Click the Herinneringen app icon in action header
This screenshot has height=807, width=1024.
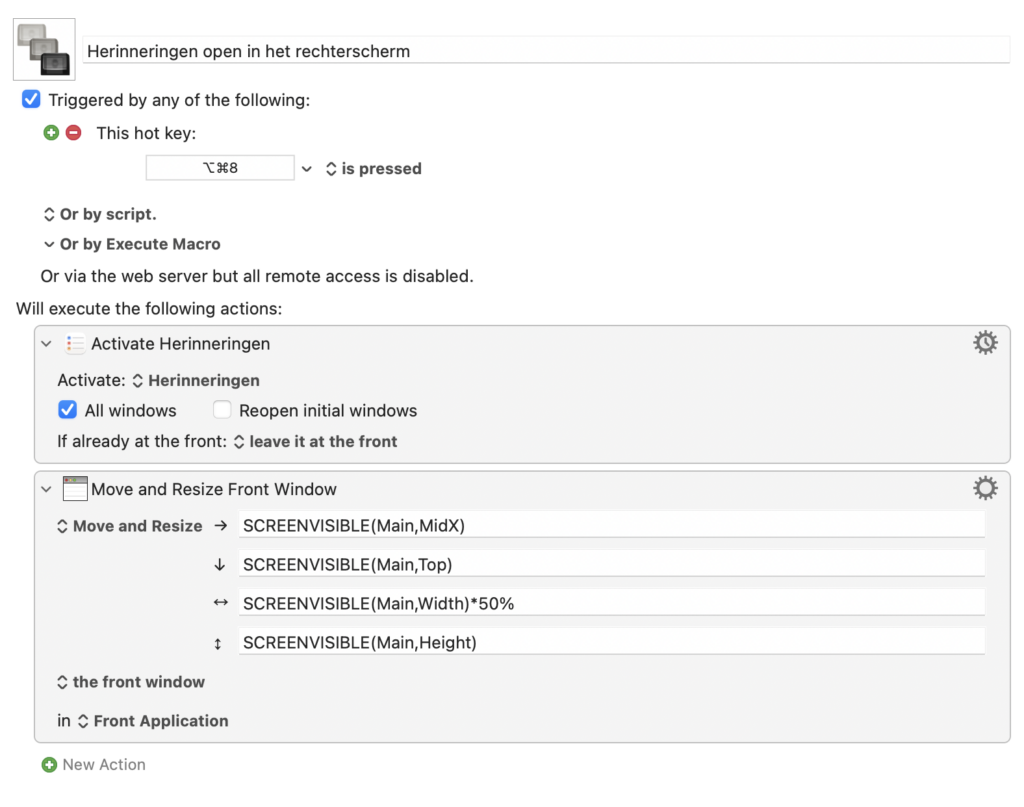click(75, 343)
